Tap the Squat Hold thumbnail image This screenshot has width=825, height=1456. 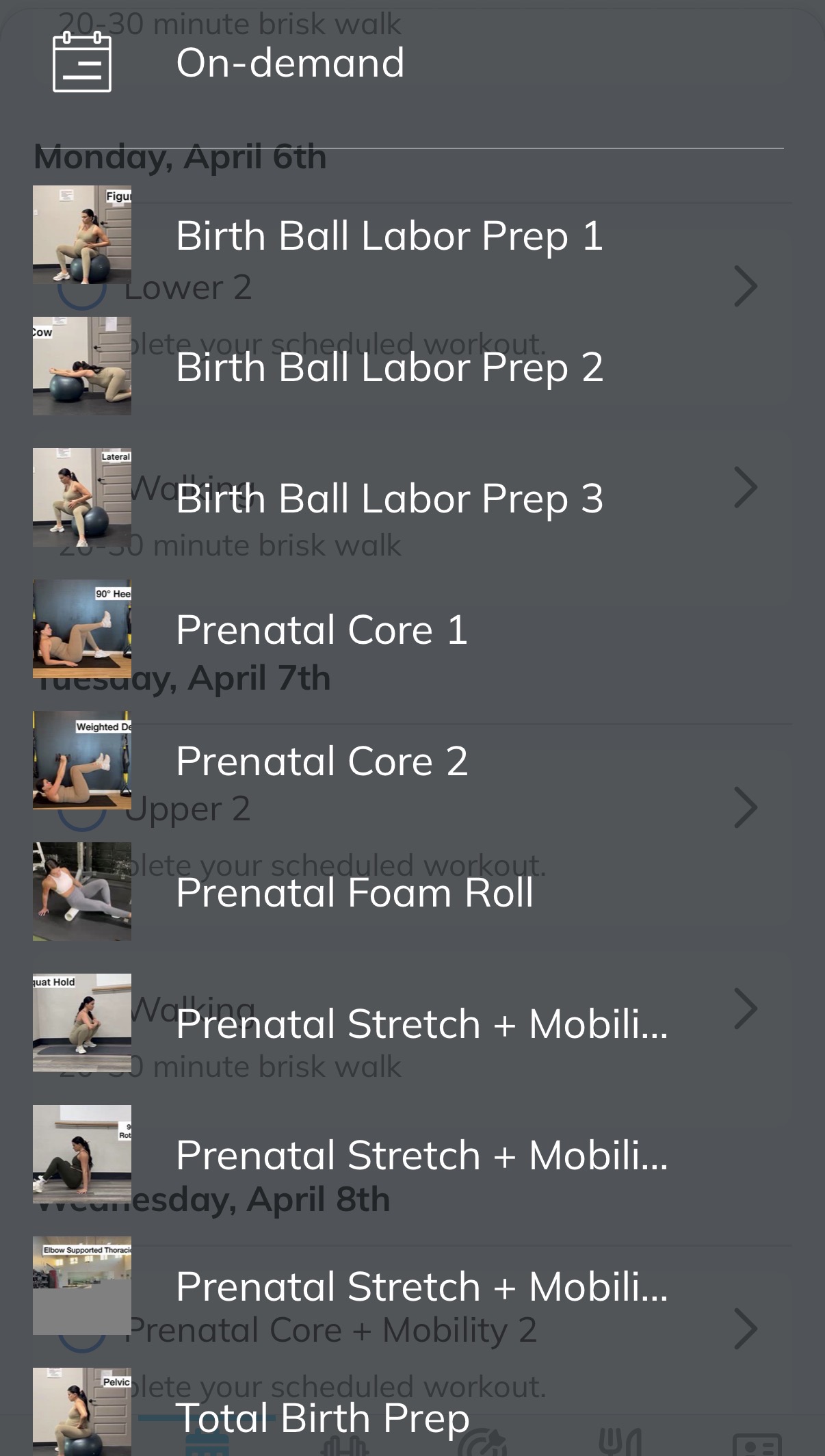[82, 1023]
